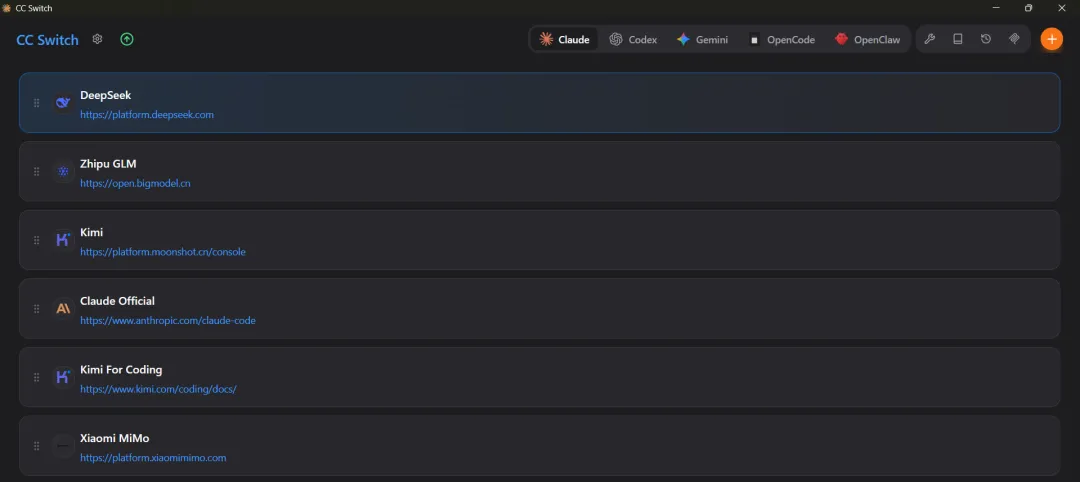Switch to the OpenCode tab

(x=782, y=39)
